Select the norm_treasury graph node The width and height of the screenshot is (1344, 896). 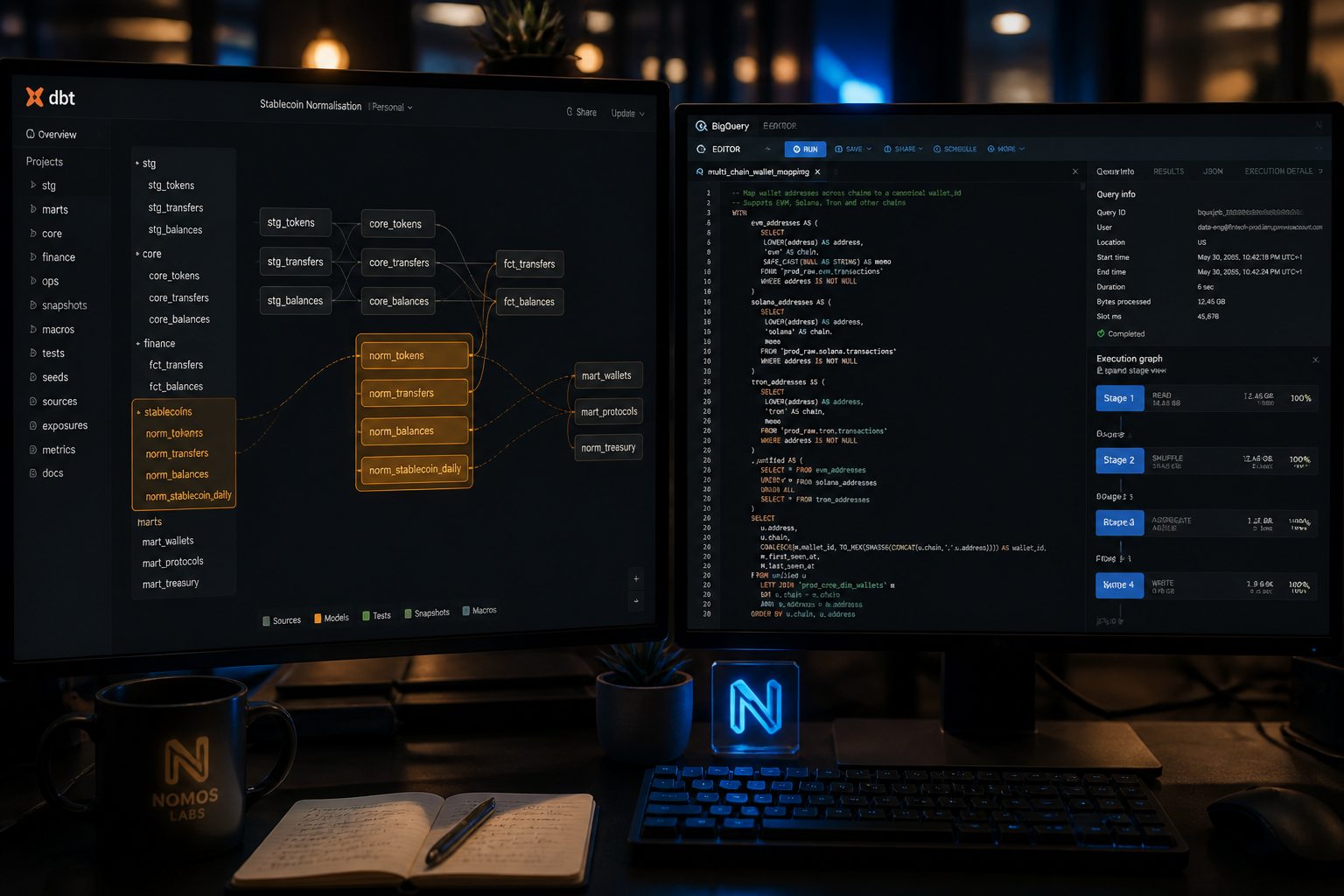[608, 447]
